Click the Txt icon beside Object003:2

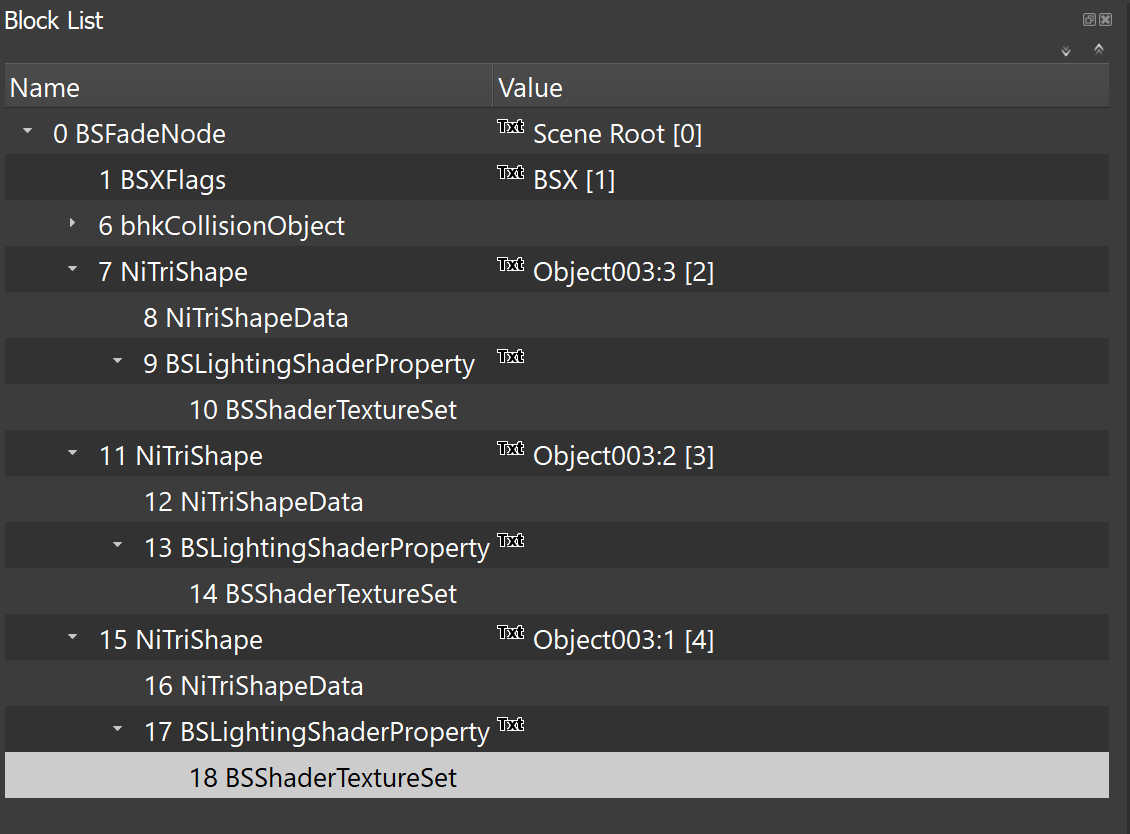(x=511, y=449)
